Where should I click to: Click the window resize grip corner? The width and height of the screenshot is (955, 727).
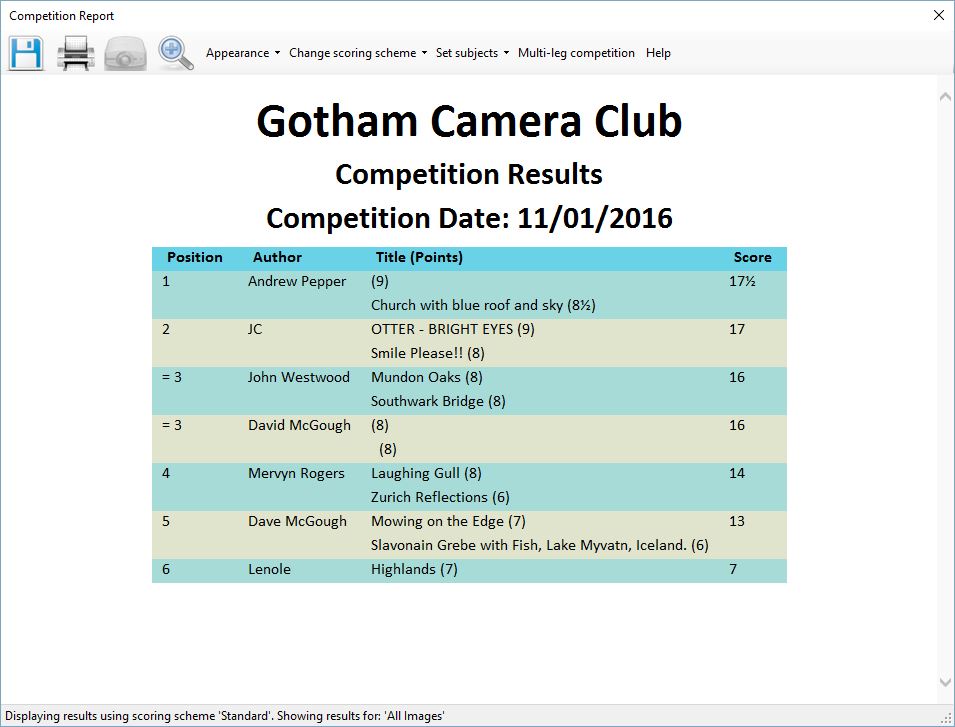click(946, 719)
